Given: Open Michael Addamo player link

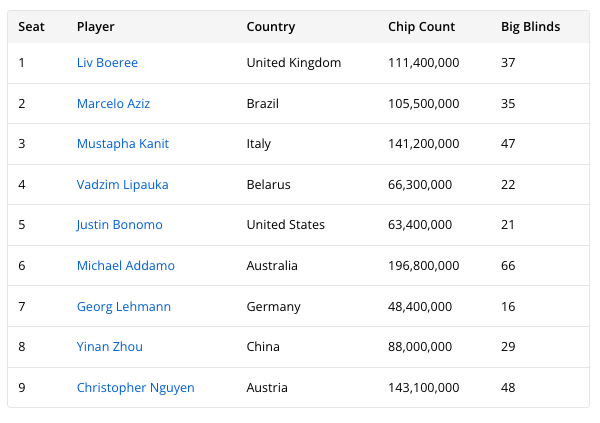Looking at the screenshot, I should coord(125,266).
